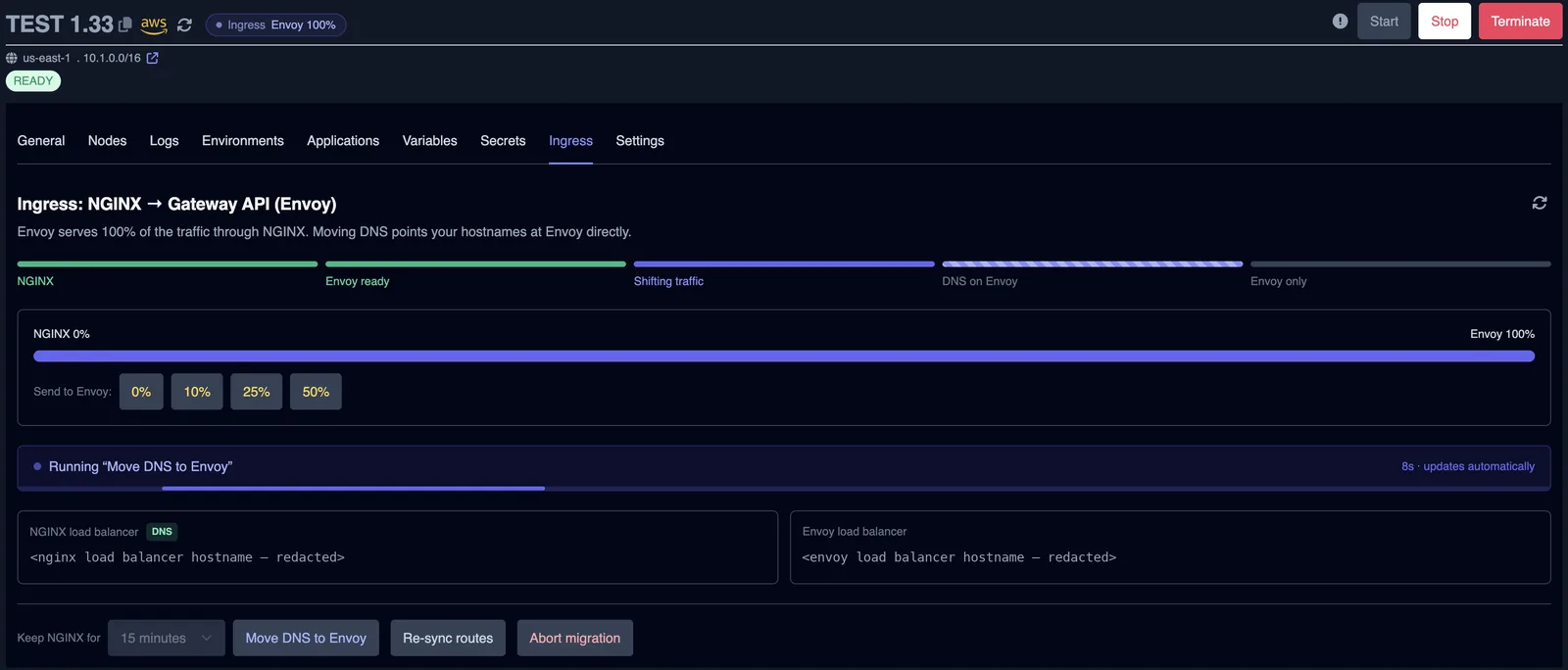1568x670 pixels.
Task: Copy the cluster name TEST 1.33
Action: click(x=125, y=24)
